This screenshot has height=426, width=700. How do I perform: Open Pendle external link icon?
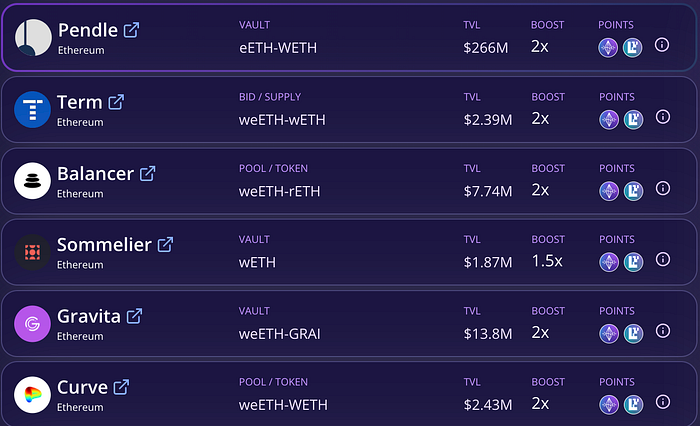pos(131,30)
